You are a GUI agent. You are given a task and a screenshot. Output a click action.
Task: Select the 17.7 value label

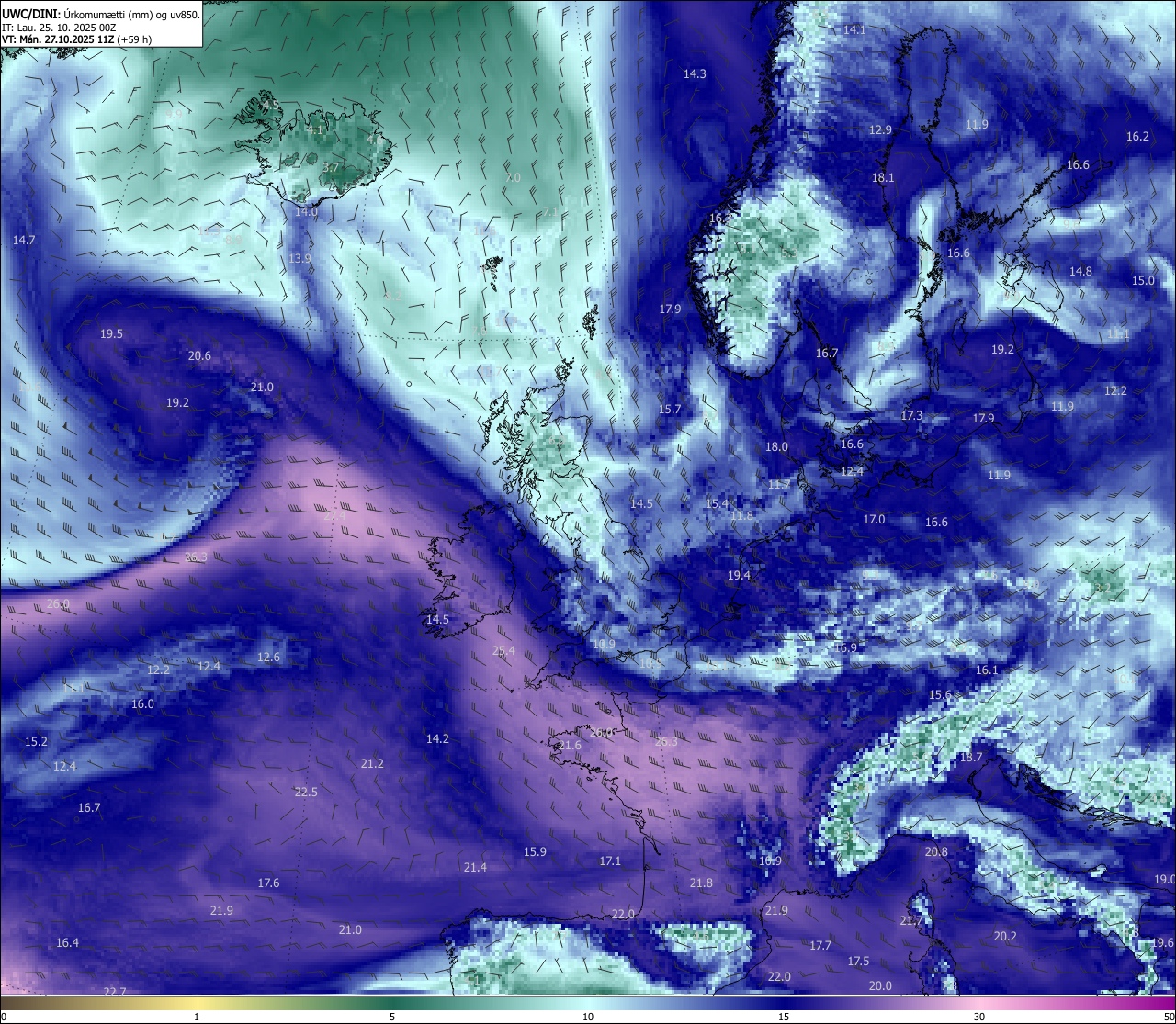[x=820, y=946]
